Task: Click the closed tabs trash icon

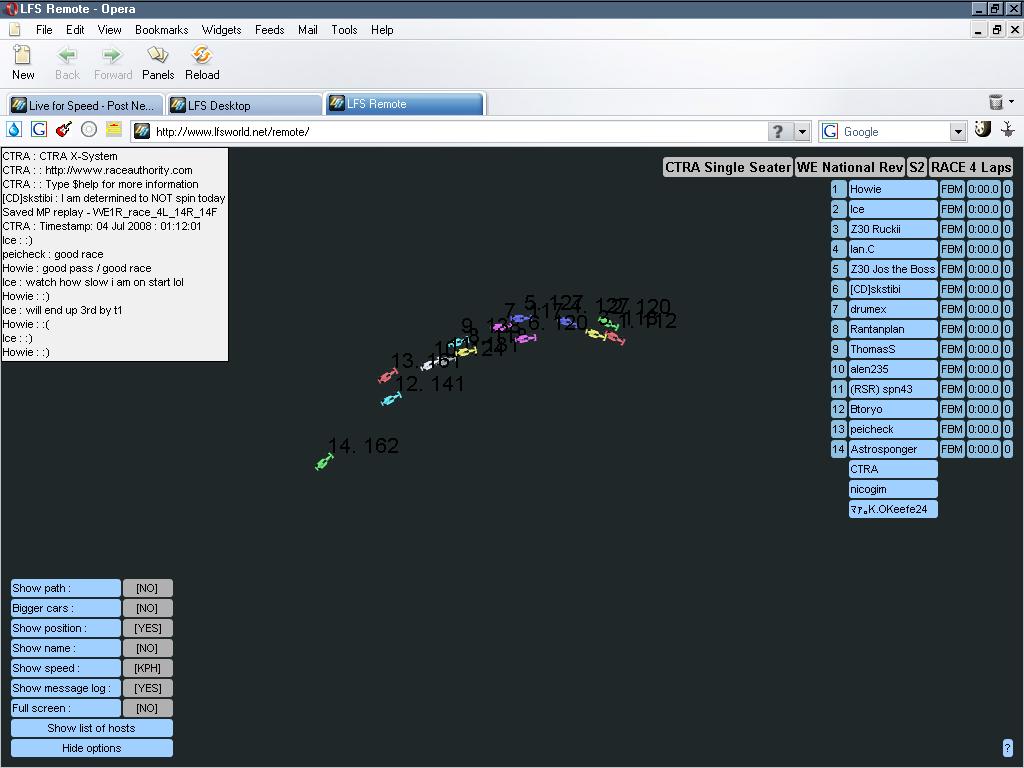Action: click(995, 102)
